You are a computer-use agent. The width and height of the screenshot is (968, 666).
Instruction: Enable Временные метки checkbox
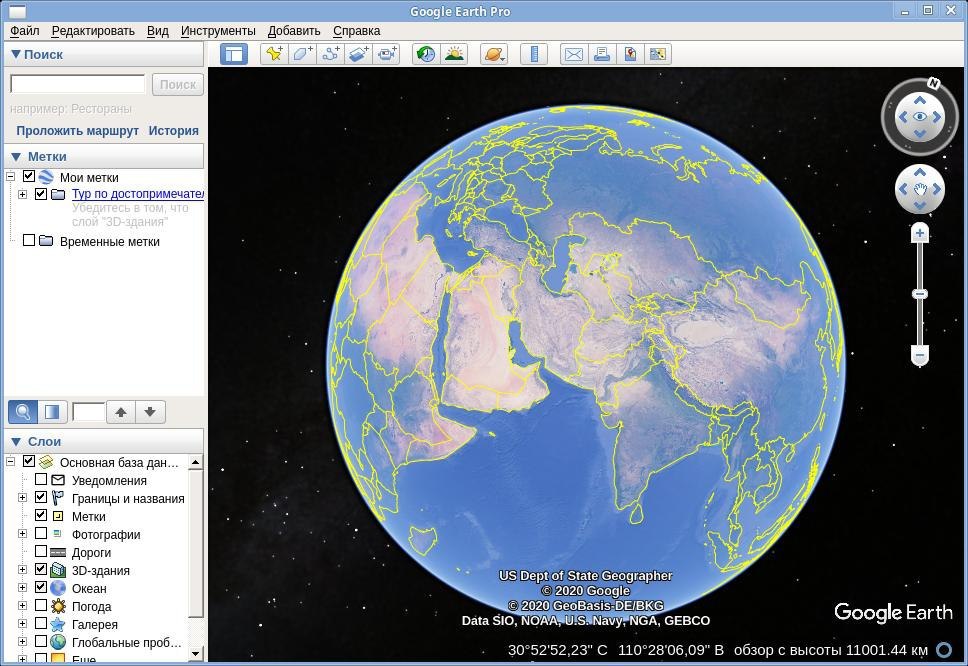tap(28, 240)
